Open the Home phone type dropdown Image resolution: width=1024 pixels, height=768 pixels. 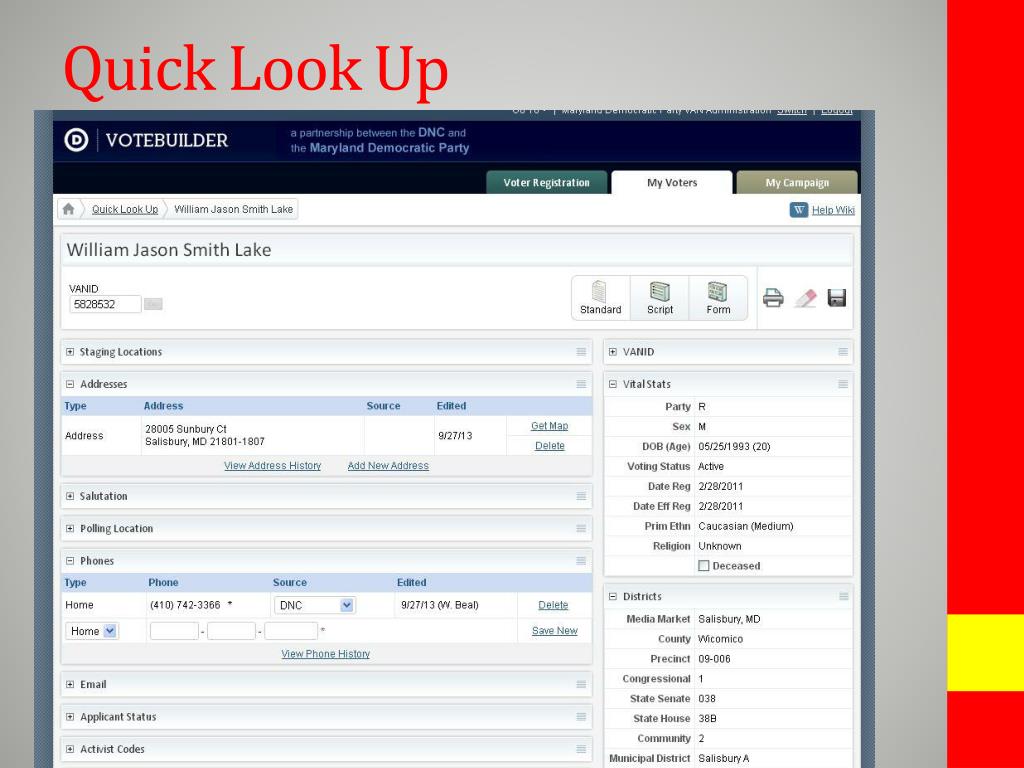click(91, 631)
